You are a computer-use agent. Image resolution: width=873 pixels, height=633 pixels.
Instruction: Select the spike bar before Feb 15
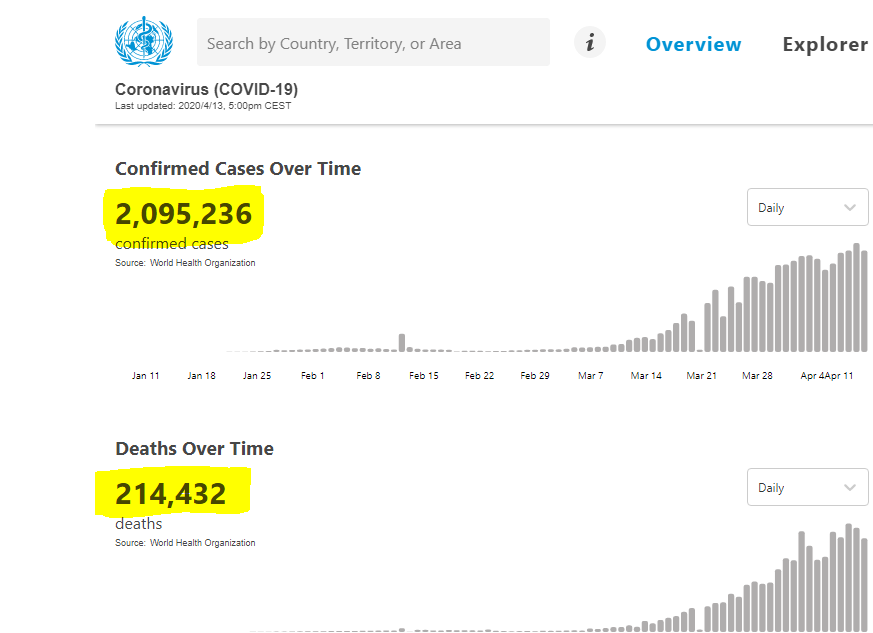[402, 343]
